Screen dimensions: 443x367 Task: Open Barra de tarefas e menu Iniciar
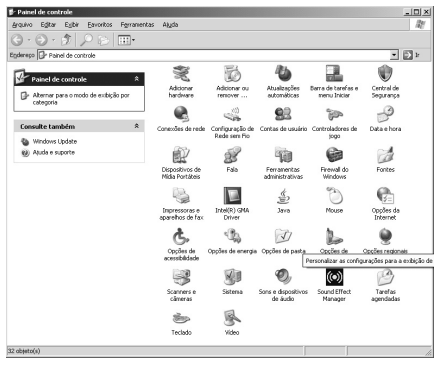point(334,74)
